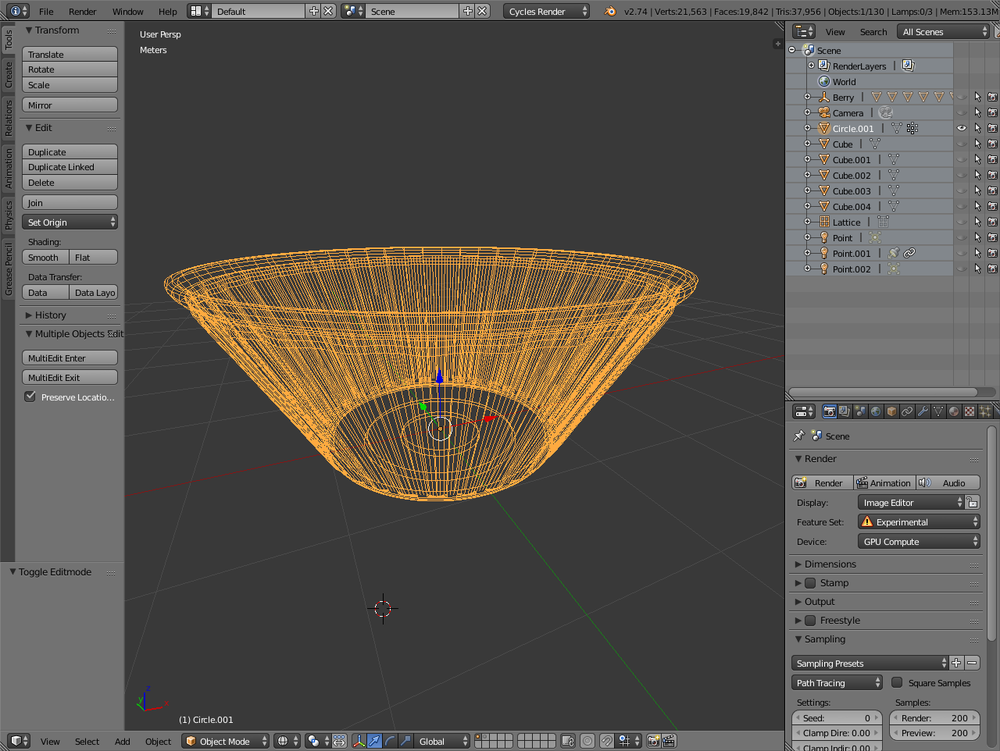Select the Object properties tab (cube icon)
Viewport: 1000px width, 751px height.
(x=892, y=411)
